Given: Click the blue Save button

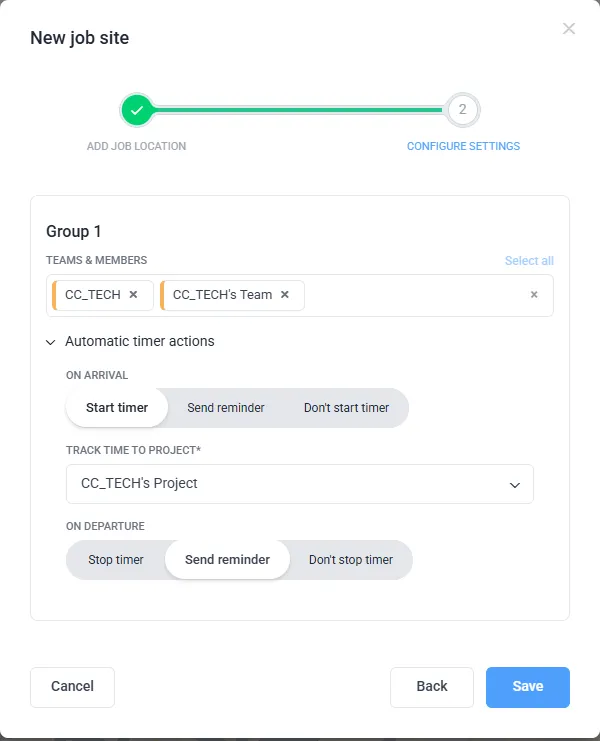Looking at the screenshot, I should (527, 687).
